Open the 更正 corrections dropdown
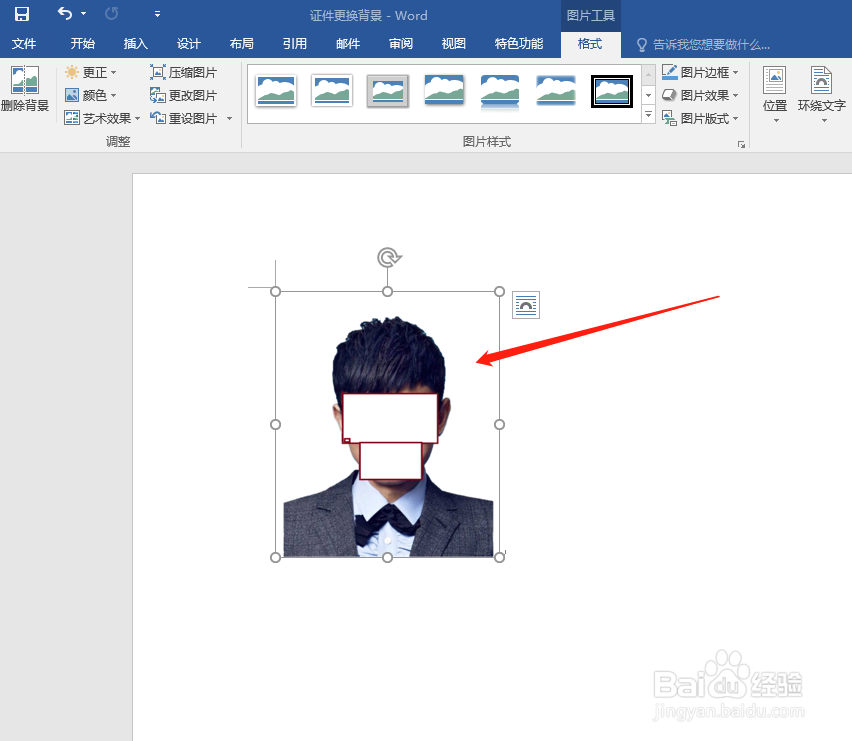852x741 pixels. 91,72
